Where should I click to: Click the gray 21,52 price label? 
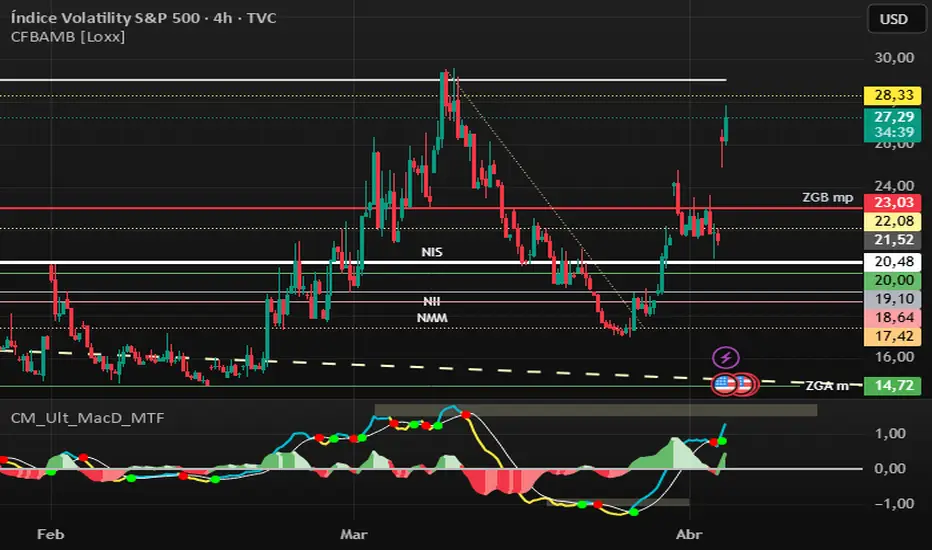pyautogui.click(x=893, y=240)
